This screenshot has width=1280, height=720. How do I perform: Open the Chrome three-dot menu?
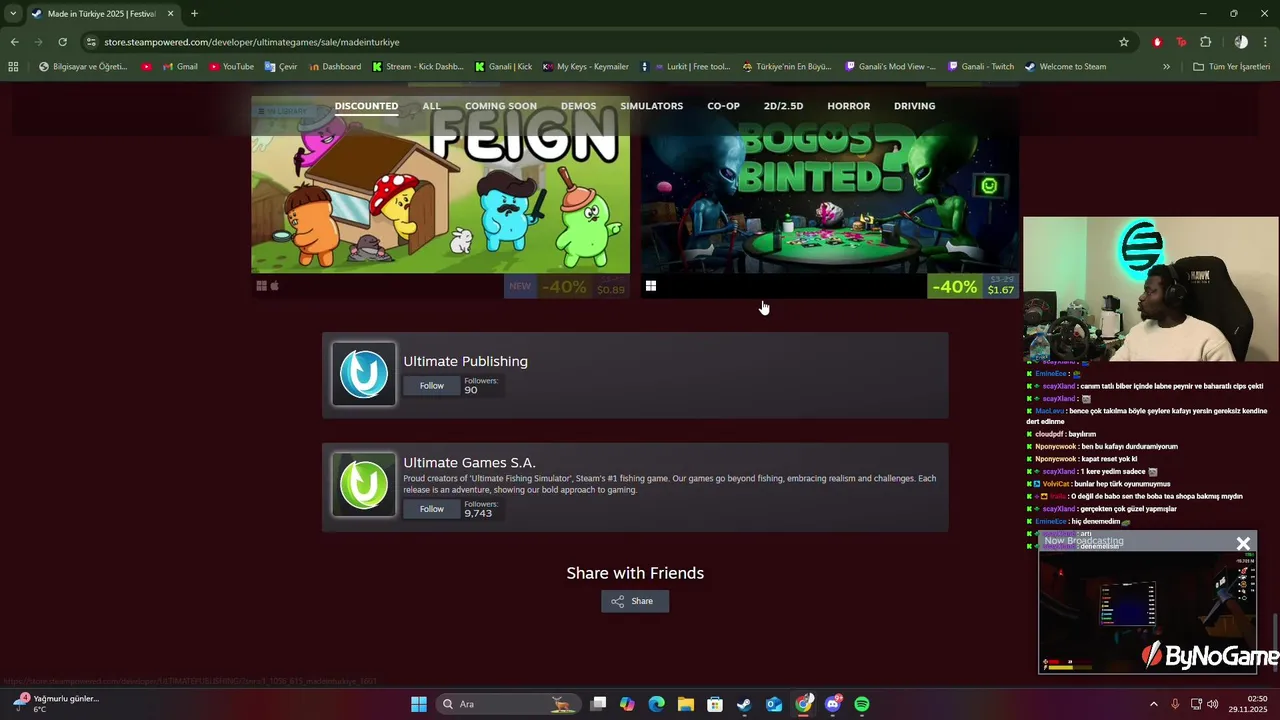pos(1266,42)
